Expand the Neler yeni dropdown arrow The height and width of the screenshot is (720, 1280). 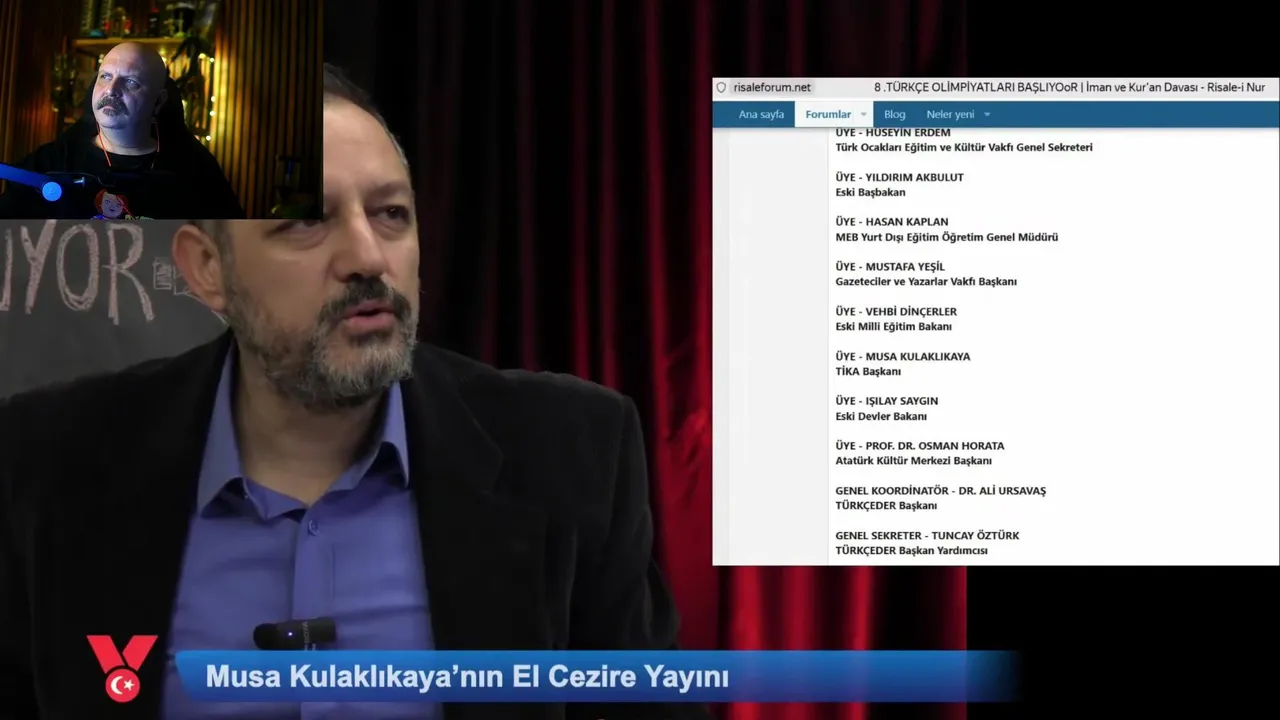[x=987, y=114]
